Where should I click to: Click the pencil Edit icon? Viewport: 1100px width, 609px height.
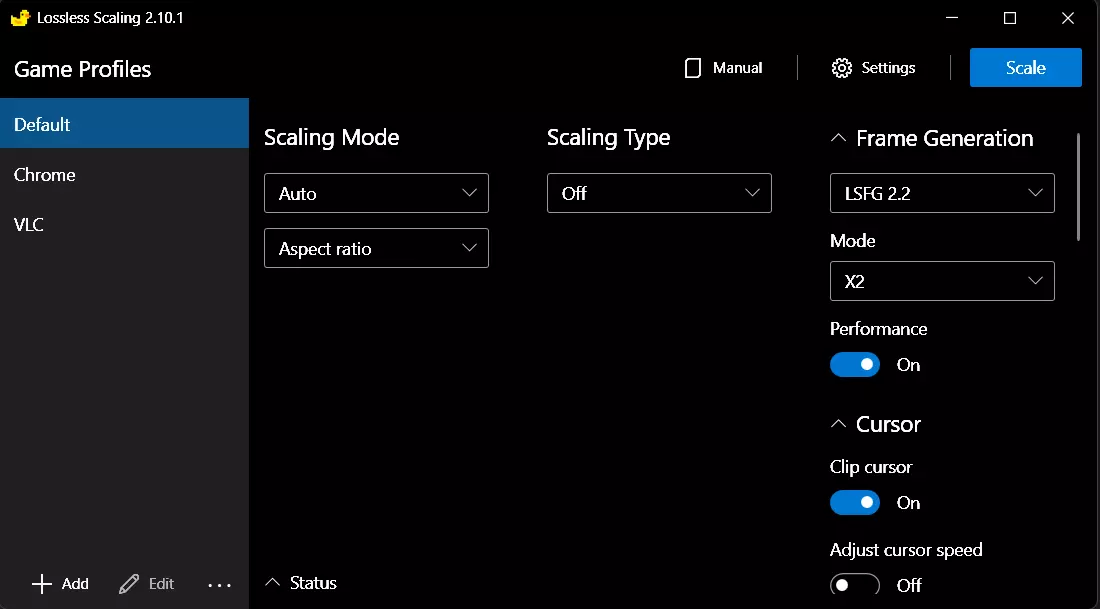129,584
